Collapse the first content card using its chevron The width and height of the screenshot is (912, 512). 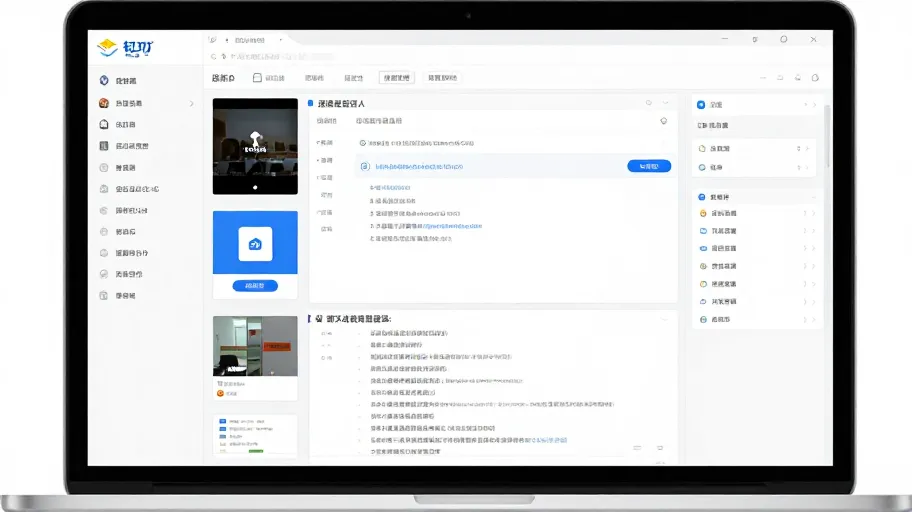665,103
